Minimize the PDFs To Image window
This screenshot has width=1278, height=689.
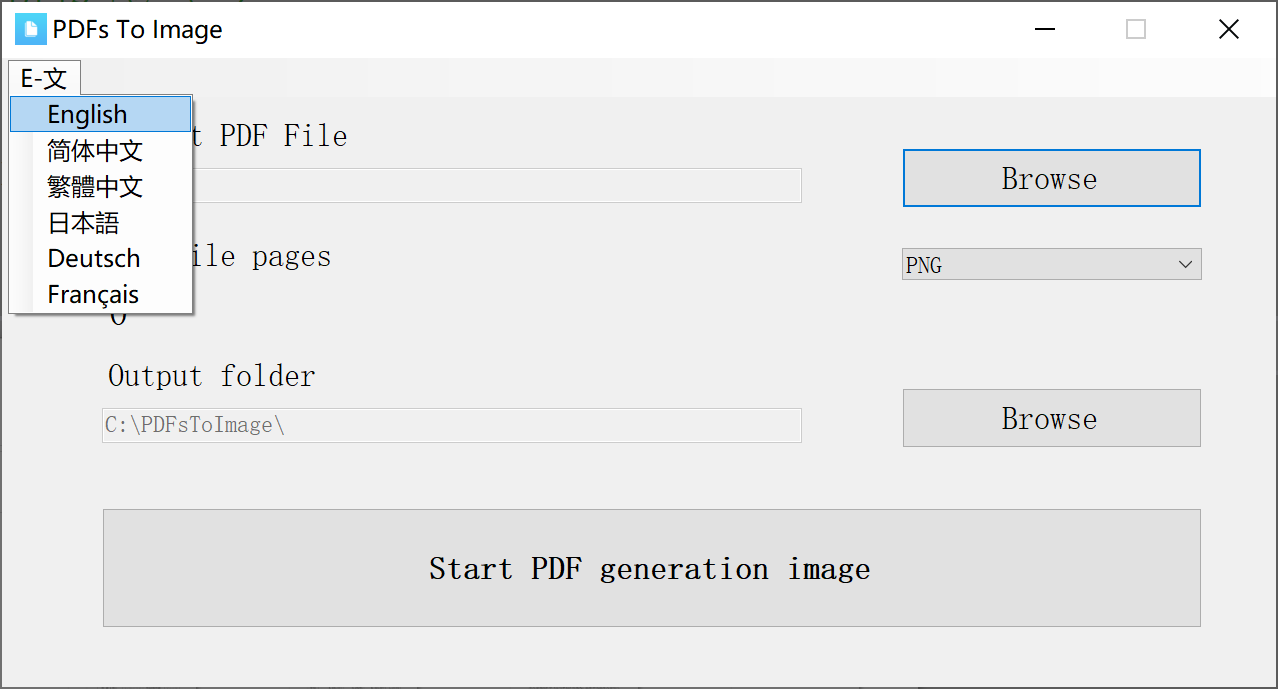(x=1045, y=30)
